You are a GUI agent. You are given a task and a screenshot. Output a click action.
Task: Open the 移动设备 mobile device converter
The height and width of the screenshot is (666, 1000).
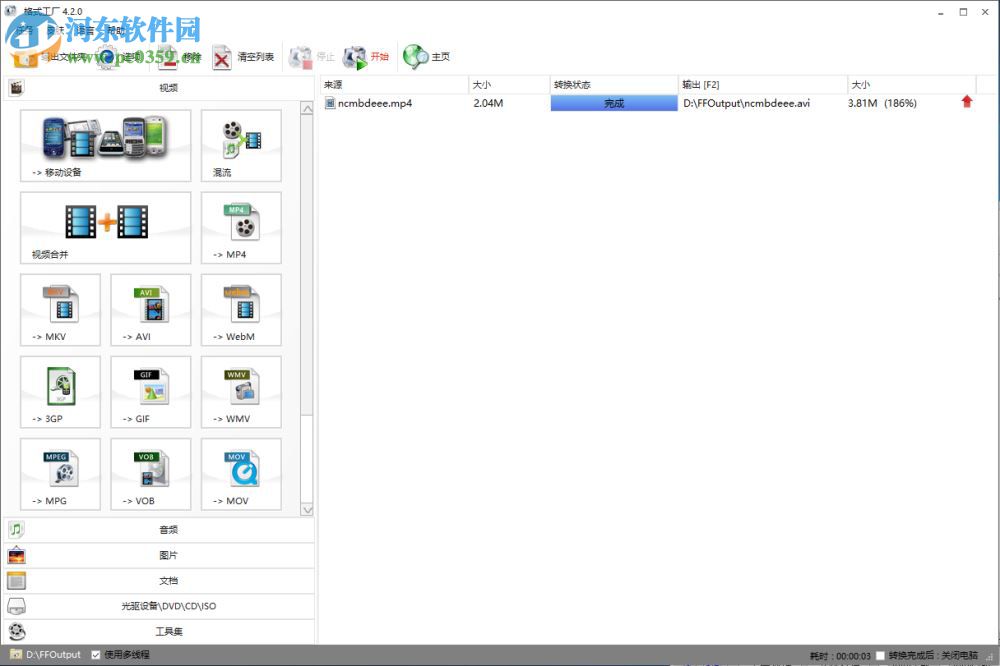coord(105,145)
